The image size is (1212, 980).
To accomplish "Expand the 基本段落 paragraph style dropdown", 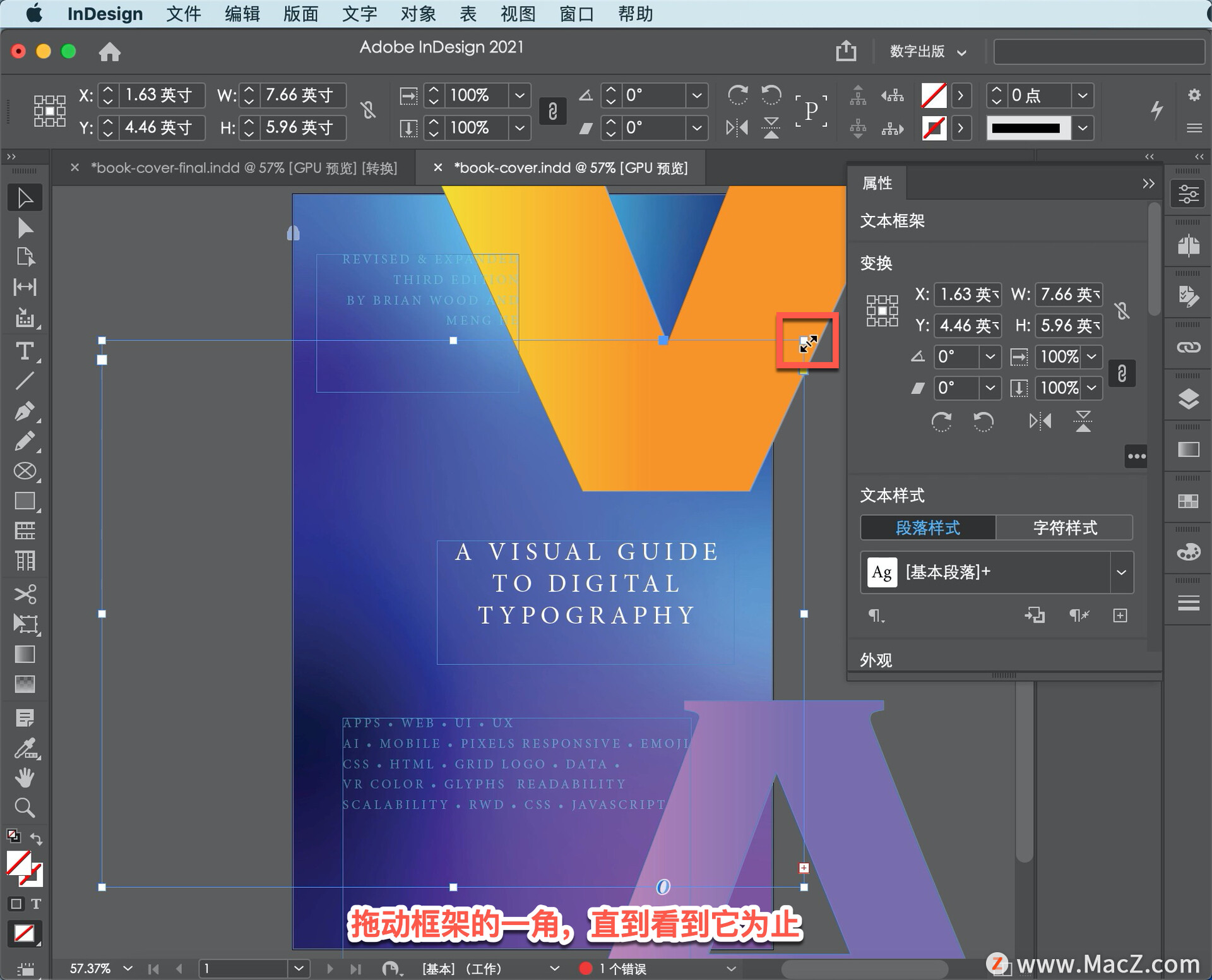I will coord(1121,572).
